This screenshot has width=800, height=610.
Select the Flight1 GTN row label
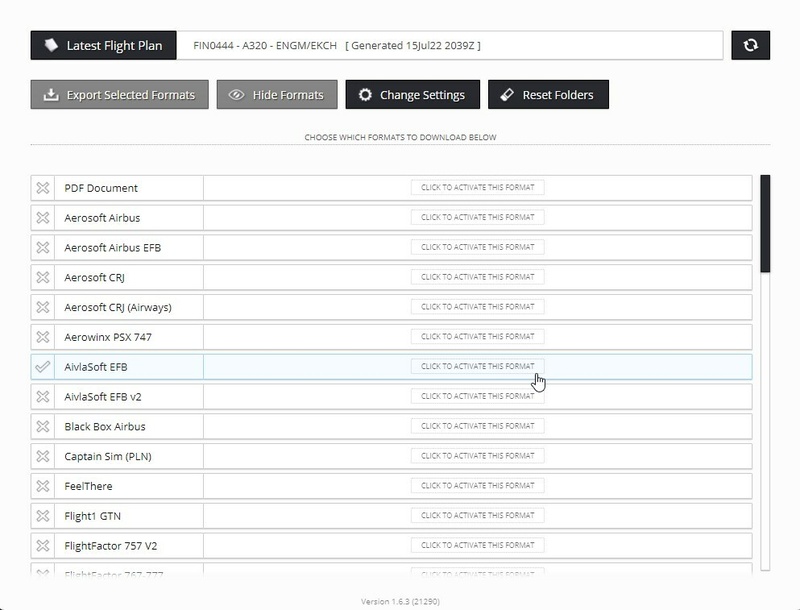click(x=92, y=516)
